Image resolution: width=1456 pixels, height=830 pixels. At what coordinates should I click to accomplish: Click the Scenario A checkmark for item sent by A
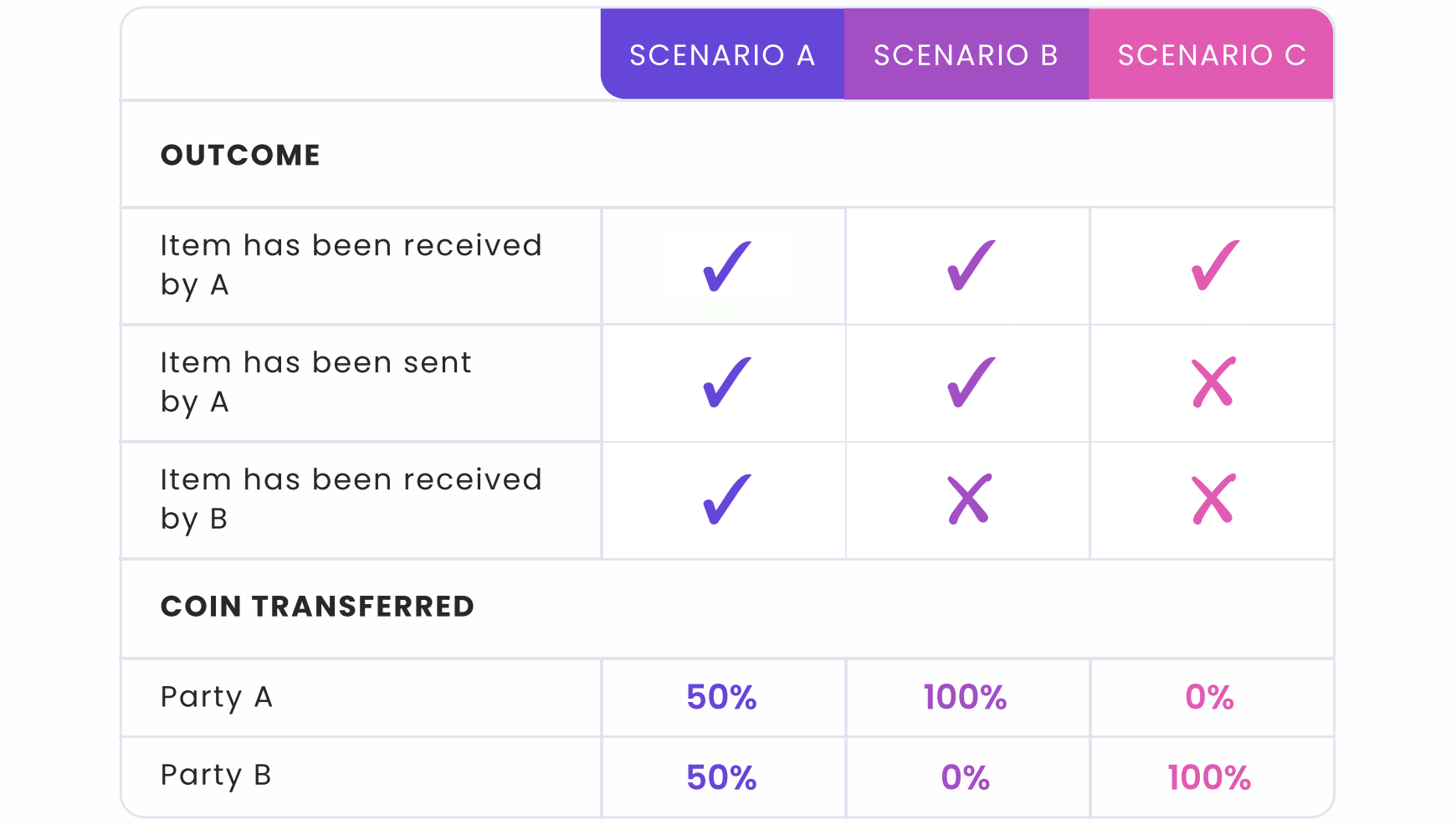coord(727,383)
